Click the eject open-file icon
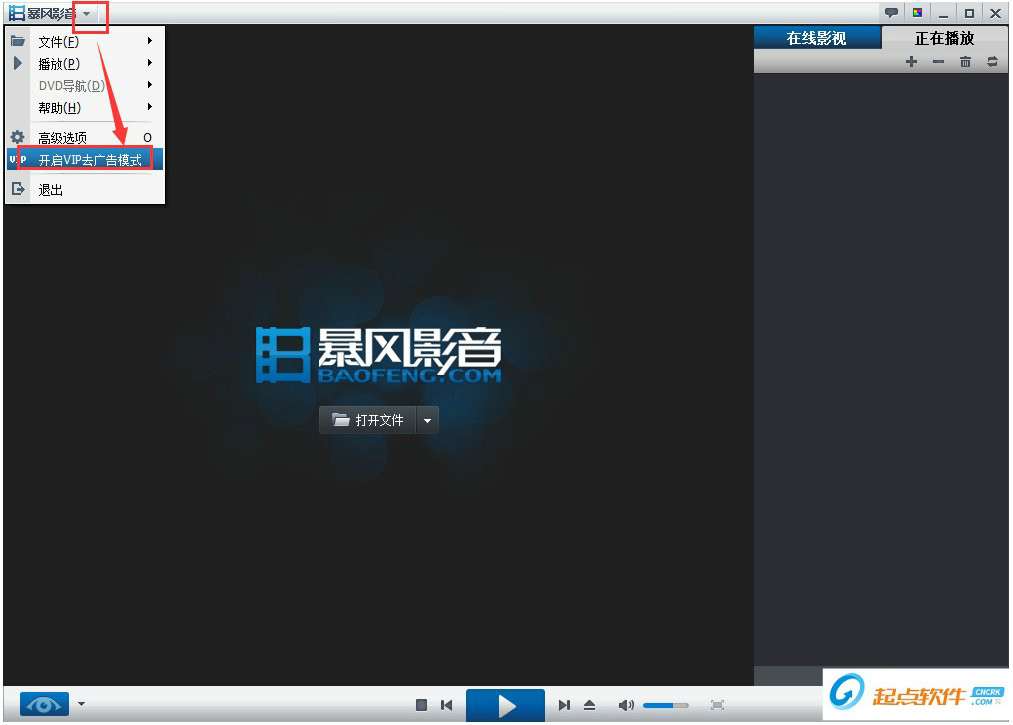Viewport: 1013px width, 725px height. coord(589,705)
